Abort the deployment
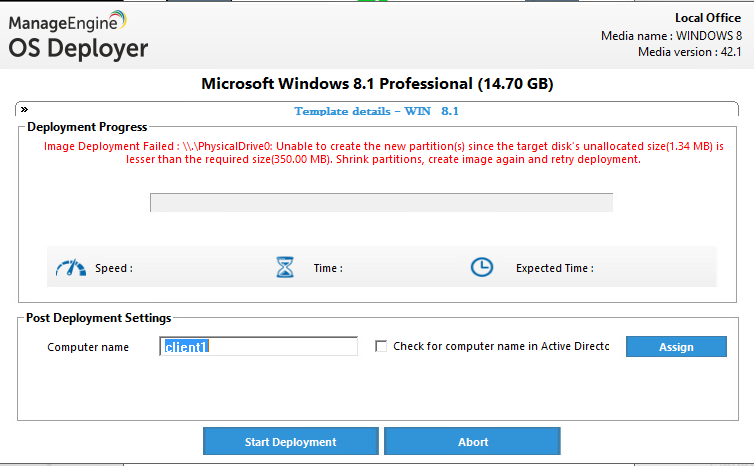Image resolution: width=754 pixels, height=466 pixels. pyautogui.click(x=472, y=441)
